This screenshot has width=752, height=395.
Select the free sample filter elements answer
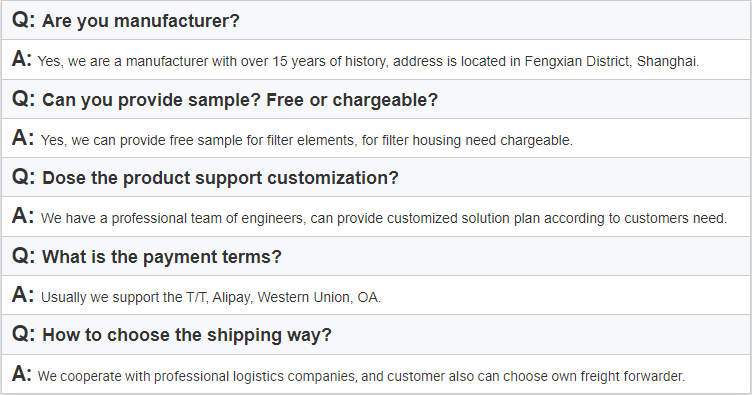306,140
